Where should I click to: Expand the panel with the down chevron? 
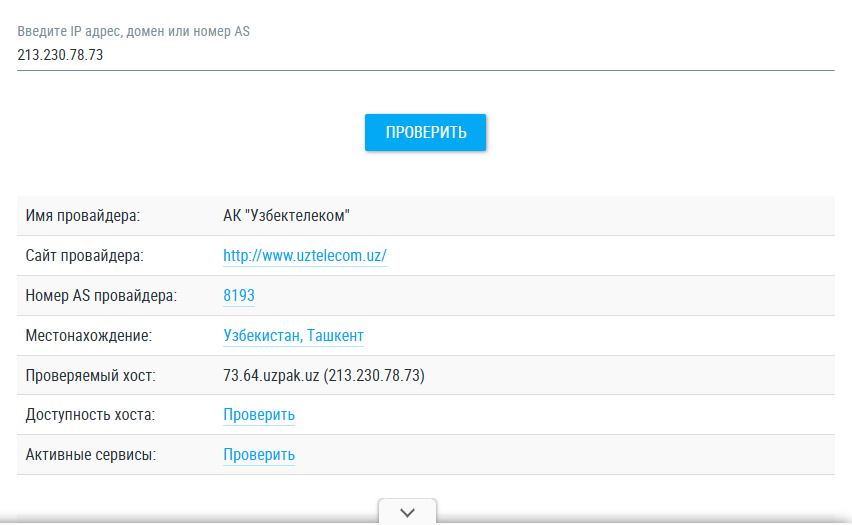[408, 511]
